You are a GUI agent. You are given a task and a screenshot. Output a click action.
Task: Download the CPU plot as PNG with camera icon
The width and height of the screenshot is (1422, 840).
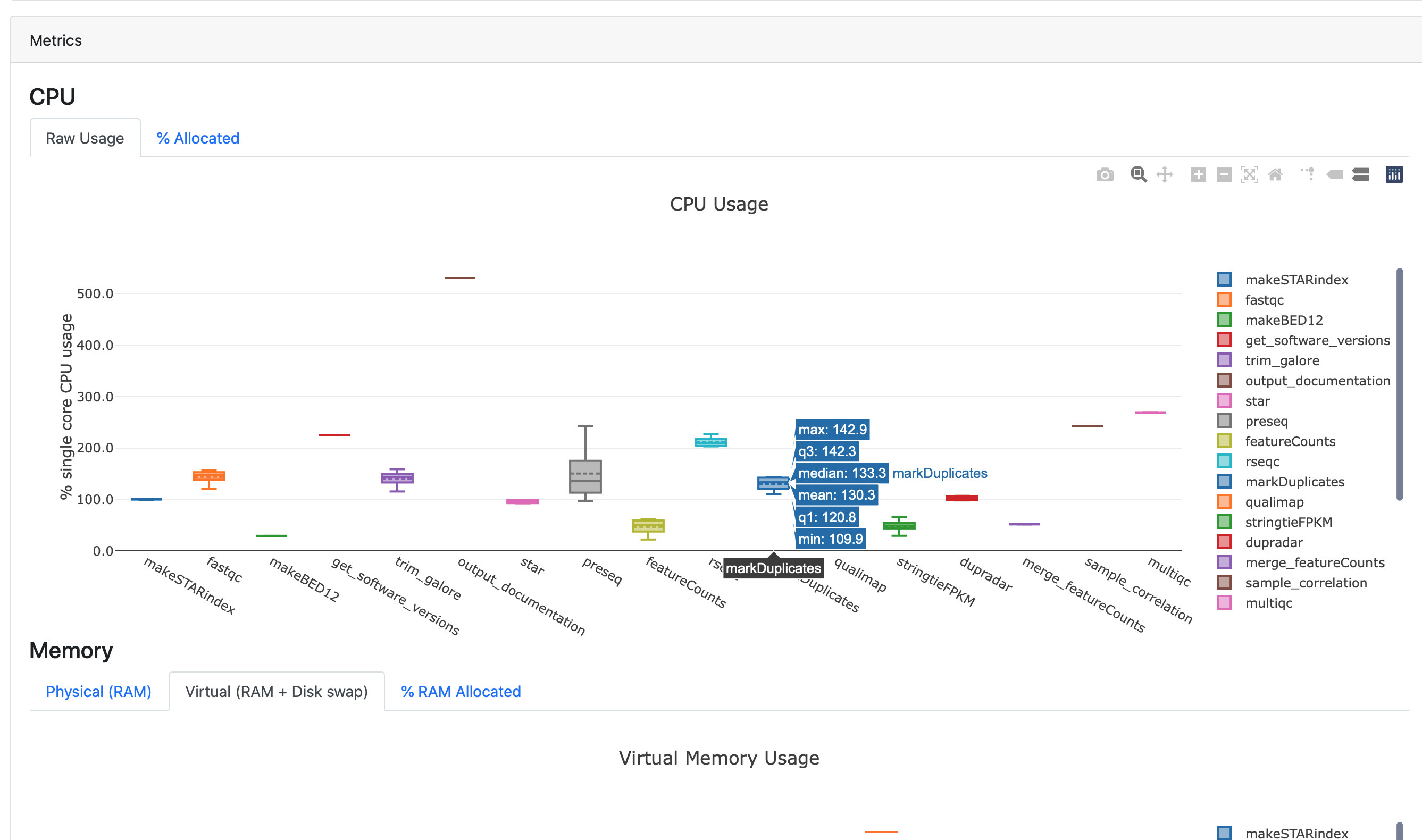pos(1105,175)
